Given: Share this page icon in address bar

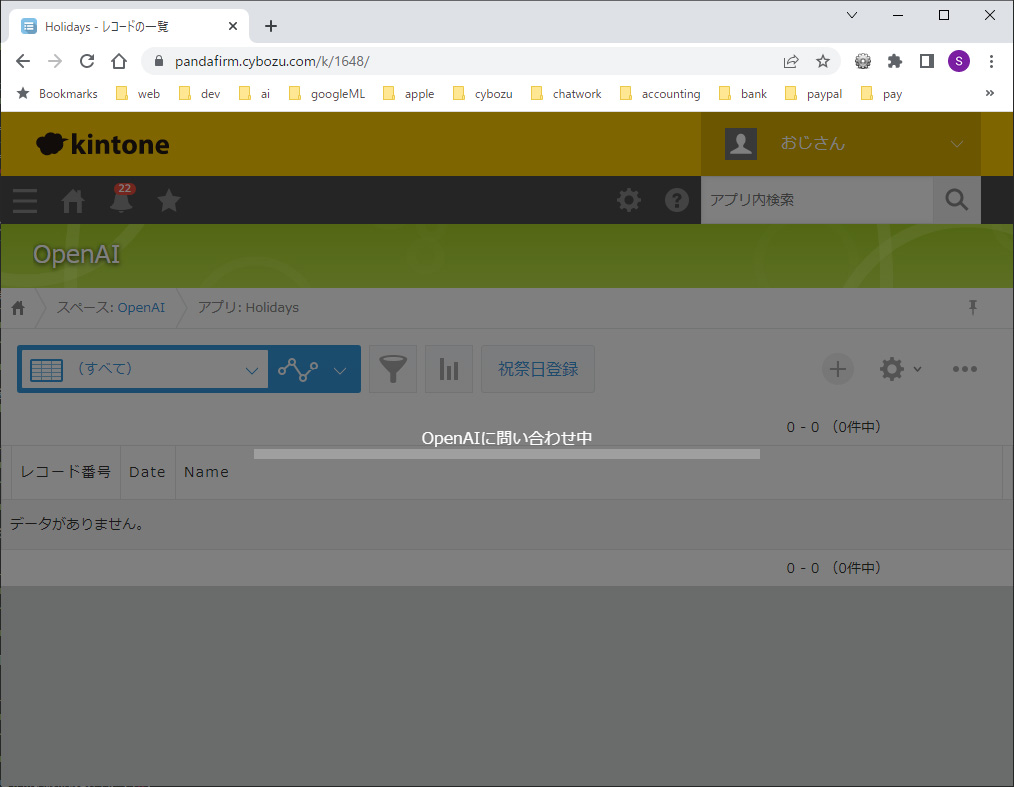Looking at the screenshot, I should (x=790, y=61).
